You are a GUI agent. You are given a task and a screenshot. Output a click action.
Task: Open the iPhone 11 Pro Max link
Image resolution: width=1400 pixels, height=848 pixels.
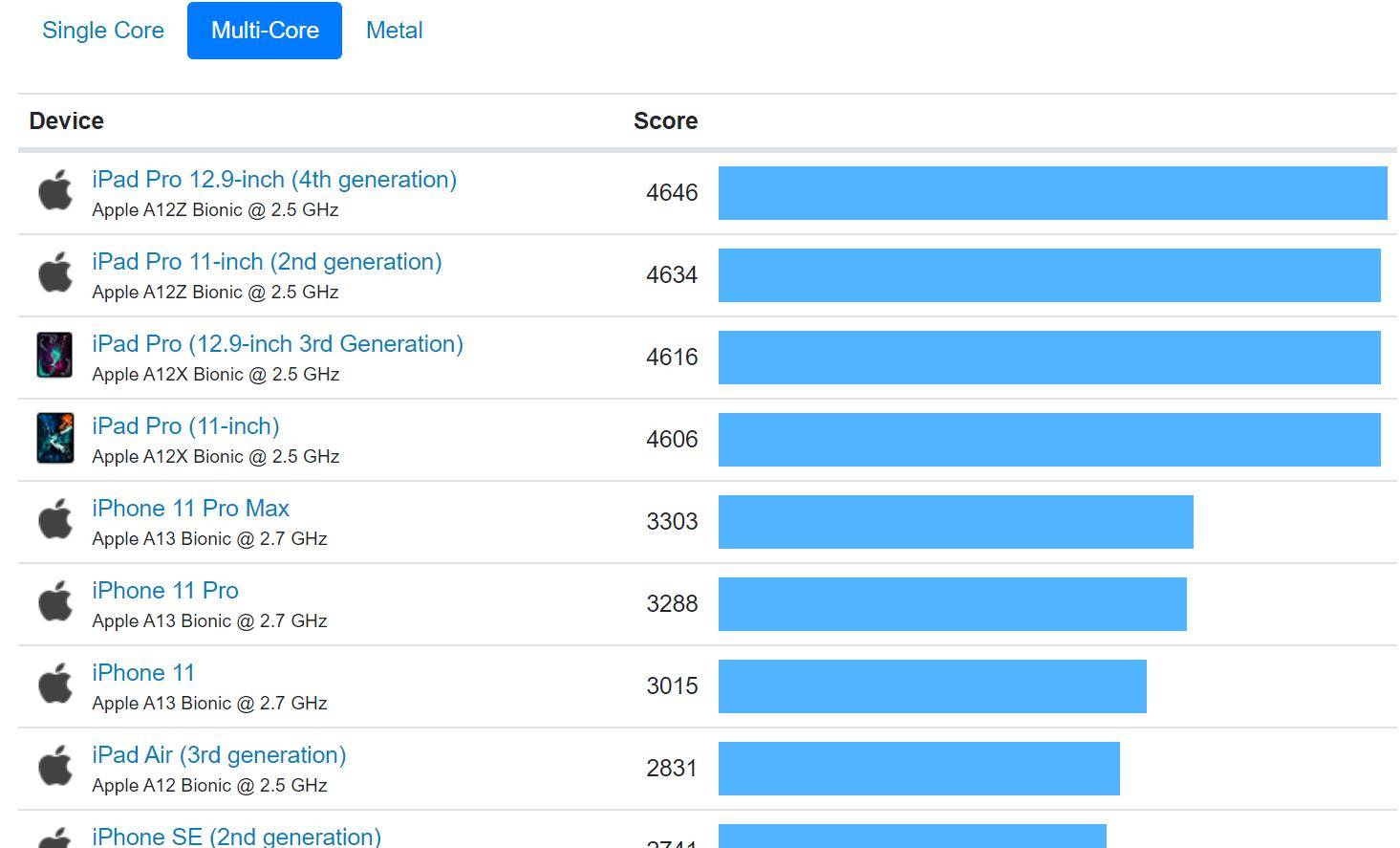190,509
